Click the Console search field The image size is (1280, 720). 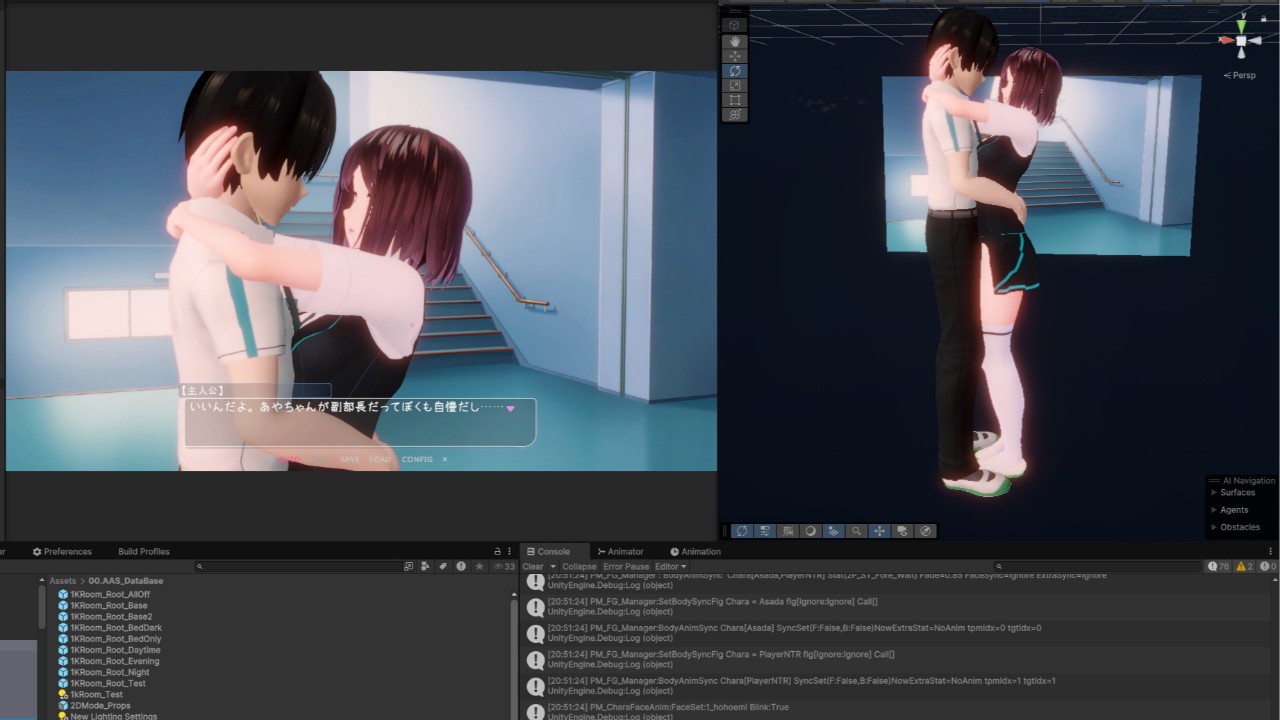1100,567
